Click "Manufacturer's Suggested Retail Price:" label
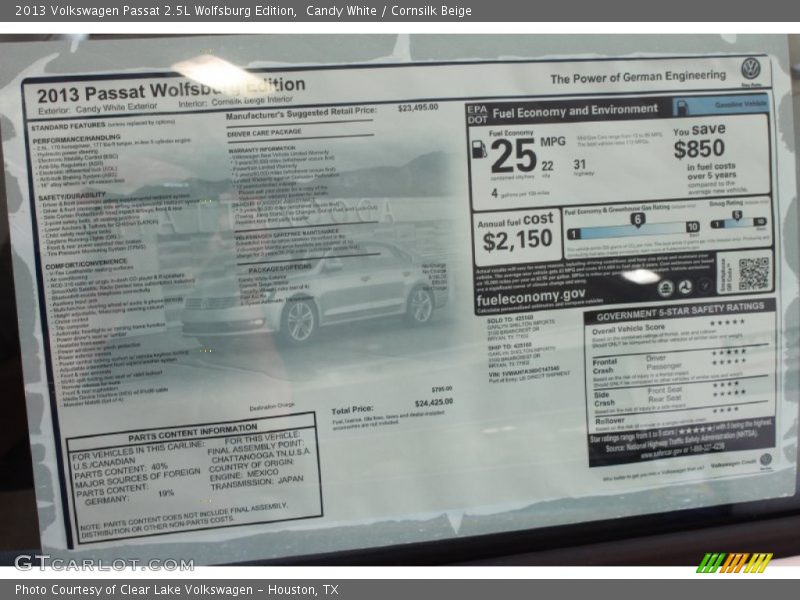Screen dimensions: 800x600 pos(301,113)
